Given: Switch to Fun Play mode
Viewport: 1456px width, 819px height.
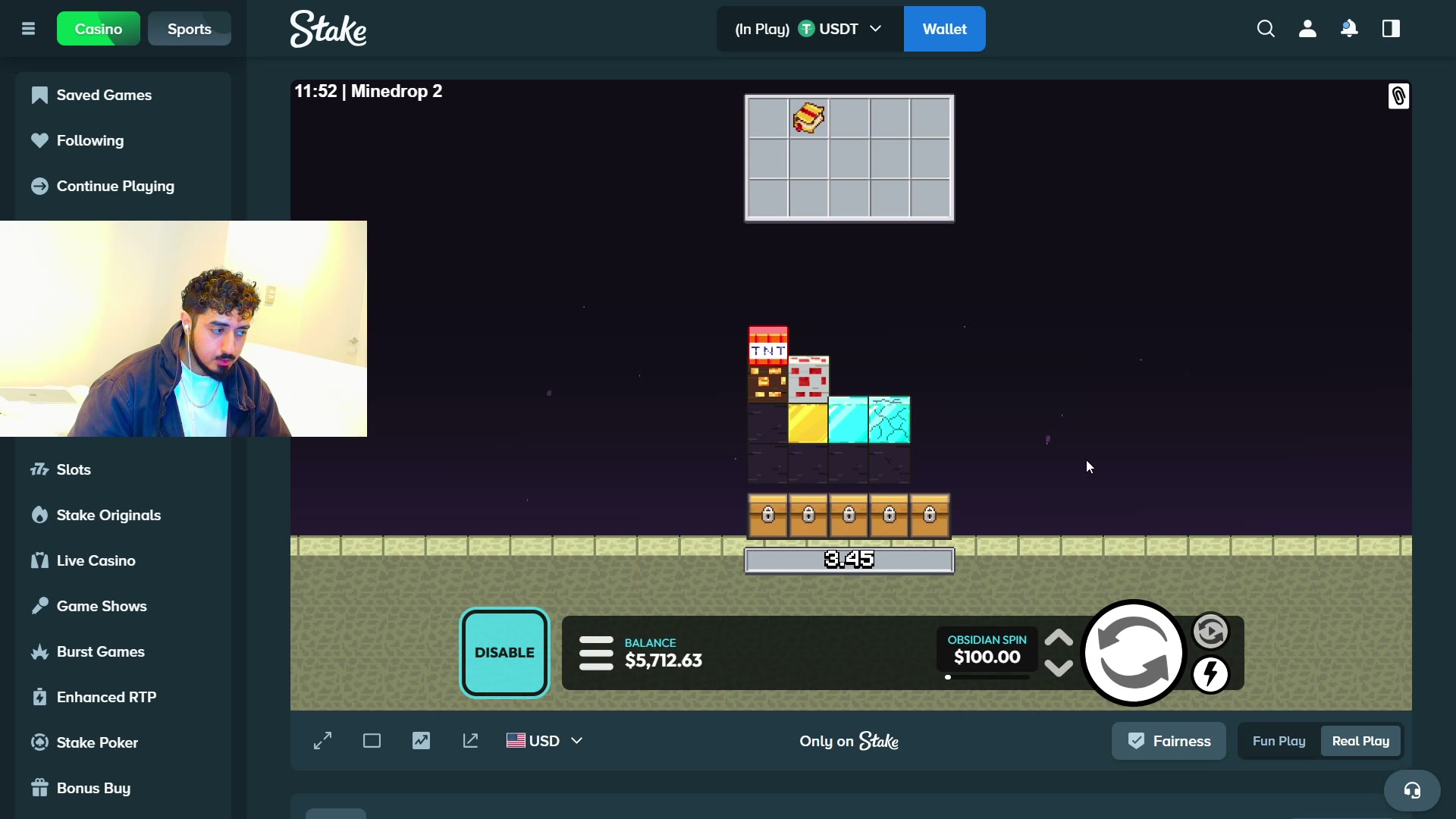Looking at the screenshot, I should pos(1279,741).
